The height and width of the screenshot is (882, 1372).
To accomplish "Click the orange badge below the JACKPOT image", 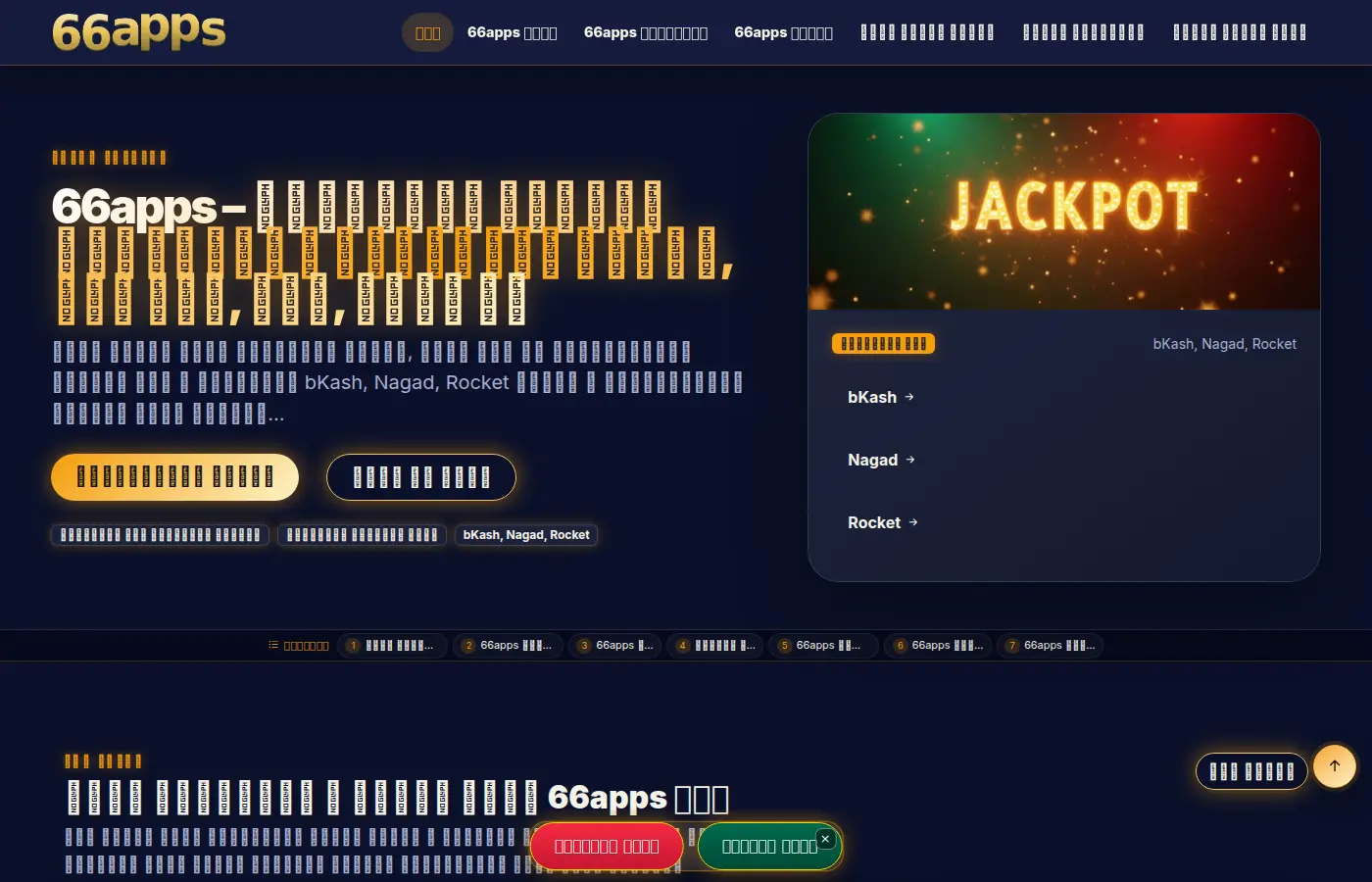I will 883,344.
